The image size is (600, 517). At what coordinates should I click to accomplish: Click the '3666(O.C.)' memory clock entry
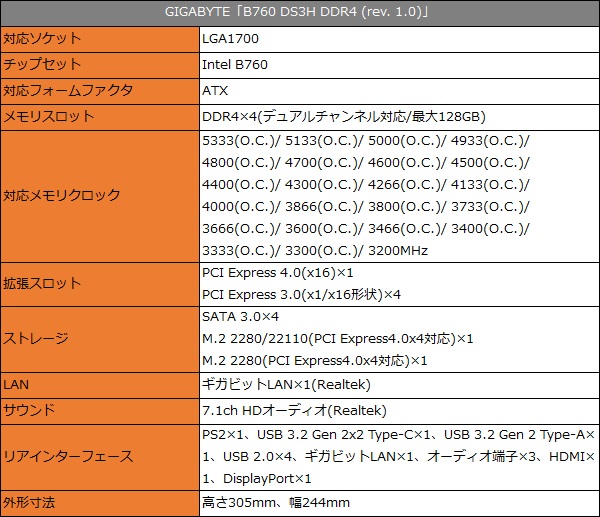[x=239, y=229]
